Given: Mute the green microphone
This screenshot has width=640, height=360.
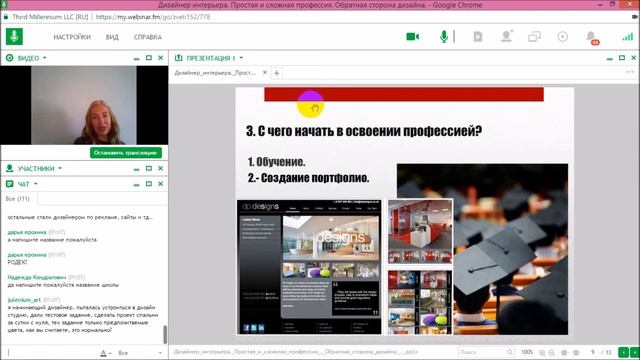Looking at the screenshot, I should point(444,37).
